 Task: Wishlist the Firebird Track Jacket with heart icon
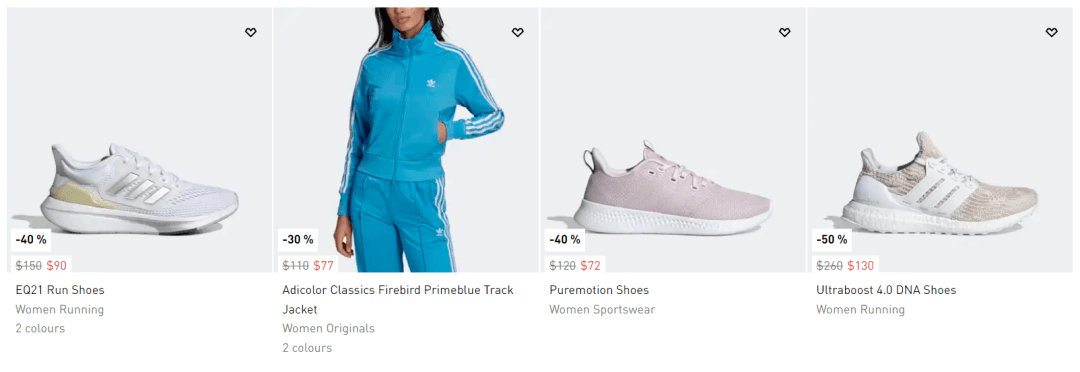coord(517,32)
